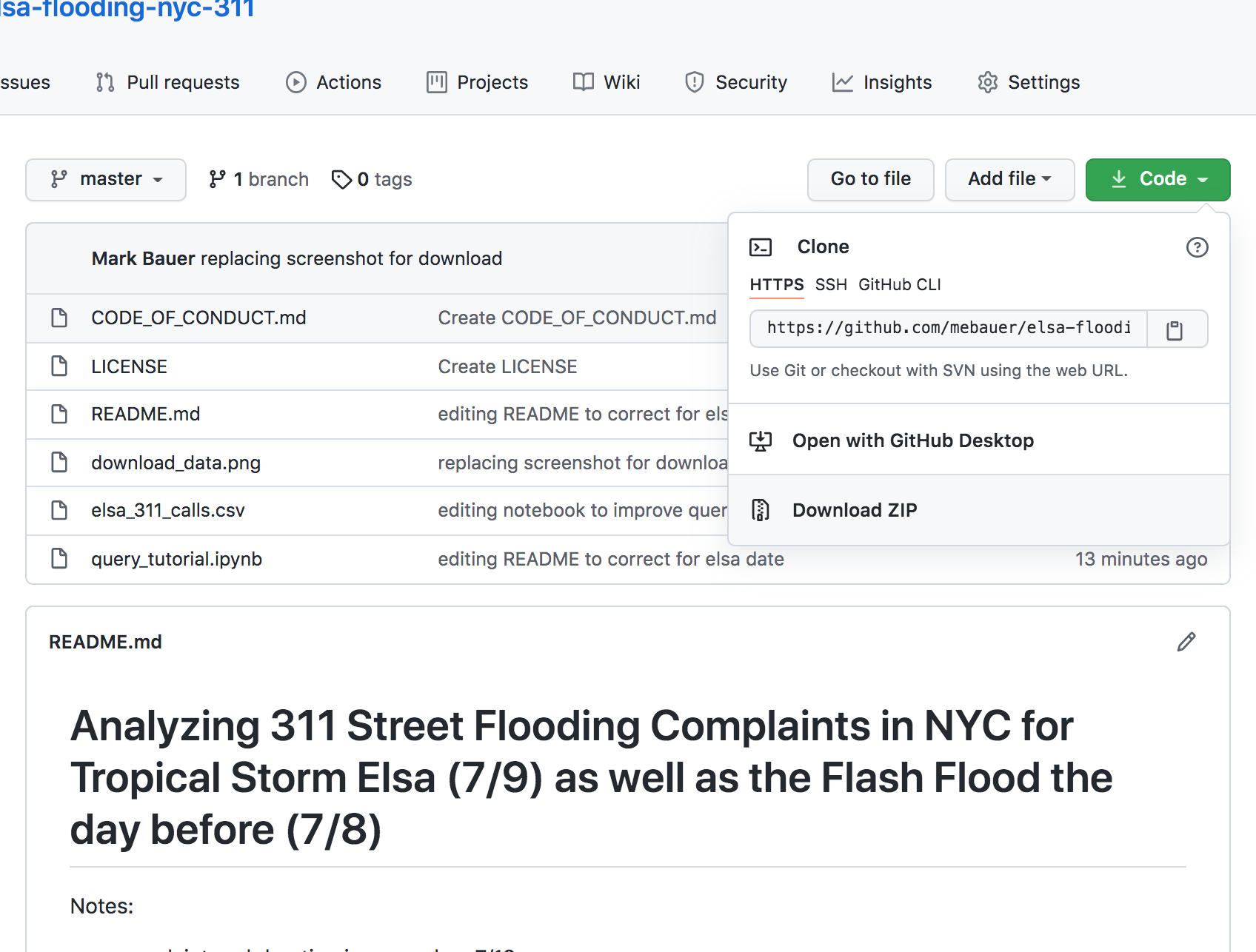Expand the Add file dropdown
The width and height of the screenshot is (1256, 952).
tap(1009, 179)
